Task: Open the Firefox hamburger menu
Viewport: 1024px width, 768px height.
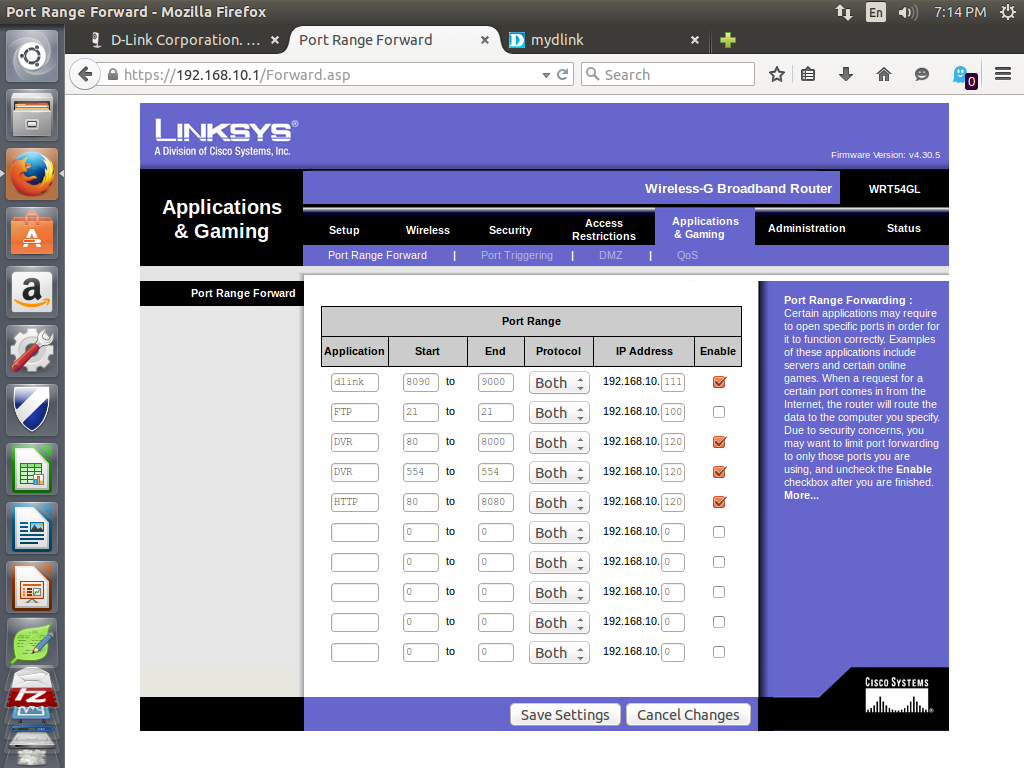Action: [1003, 74]
